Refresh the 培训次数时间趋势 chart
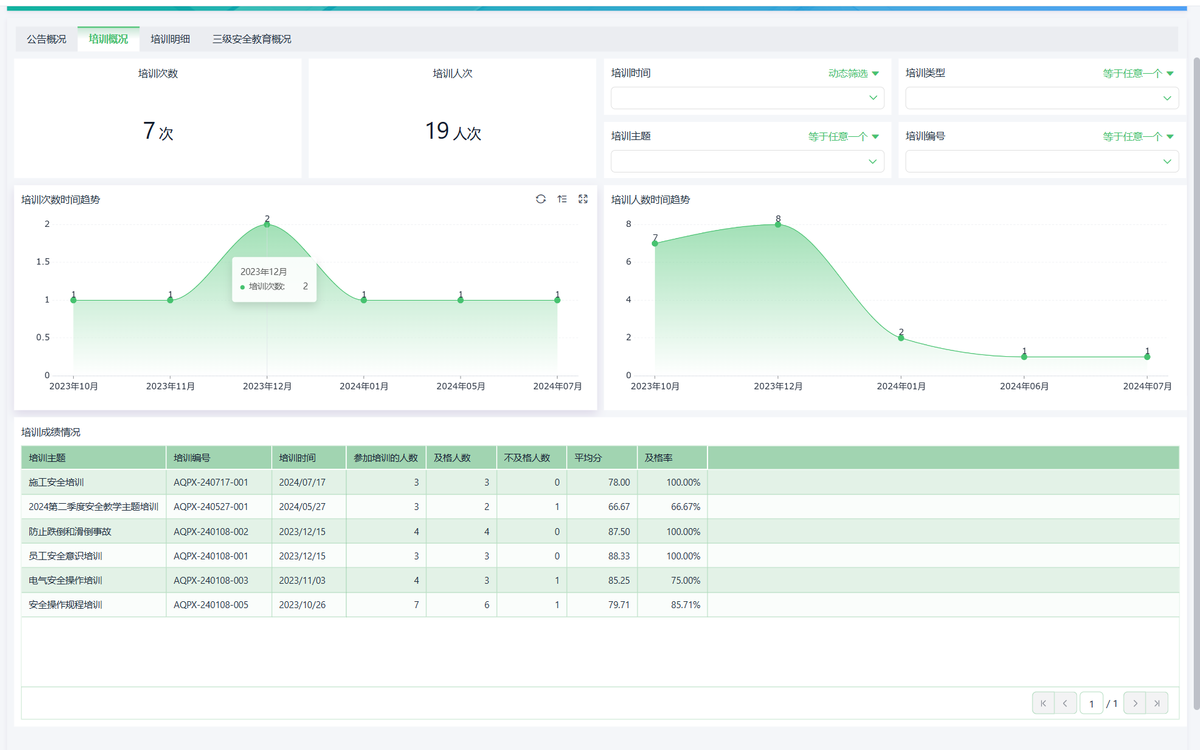 click(x=541, y=199)
